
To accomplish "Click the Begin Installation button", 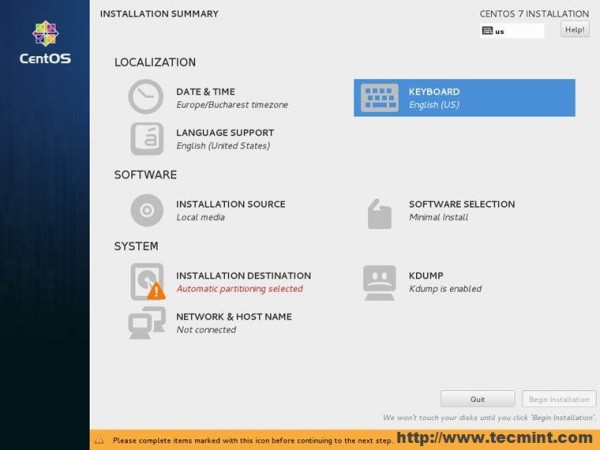I will click(x=559, y=399).
